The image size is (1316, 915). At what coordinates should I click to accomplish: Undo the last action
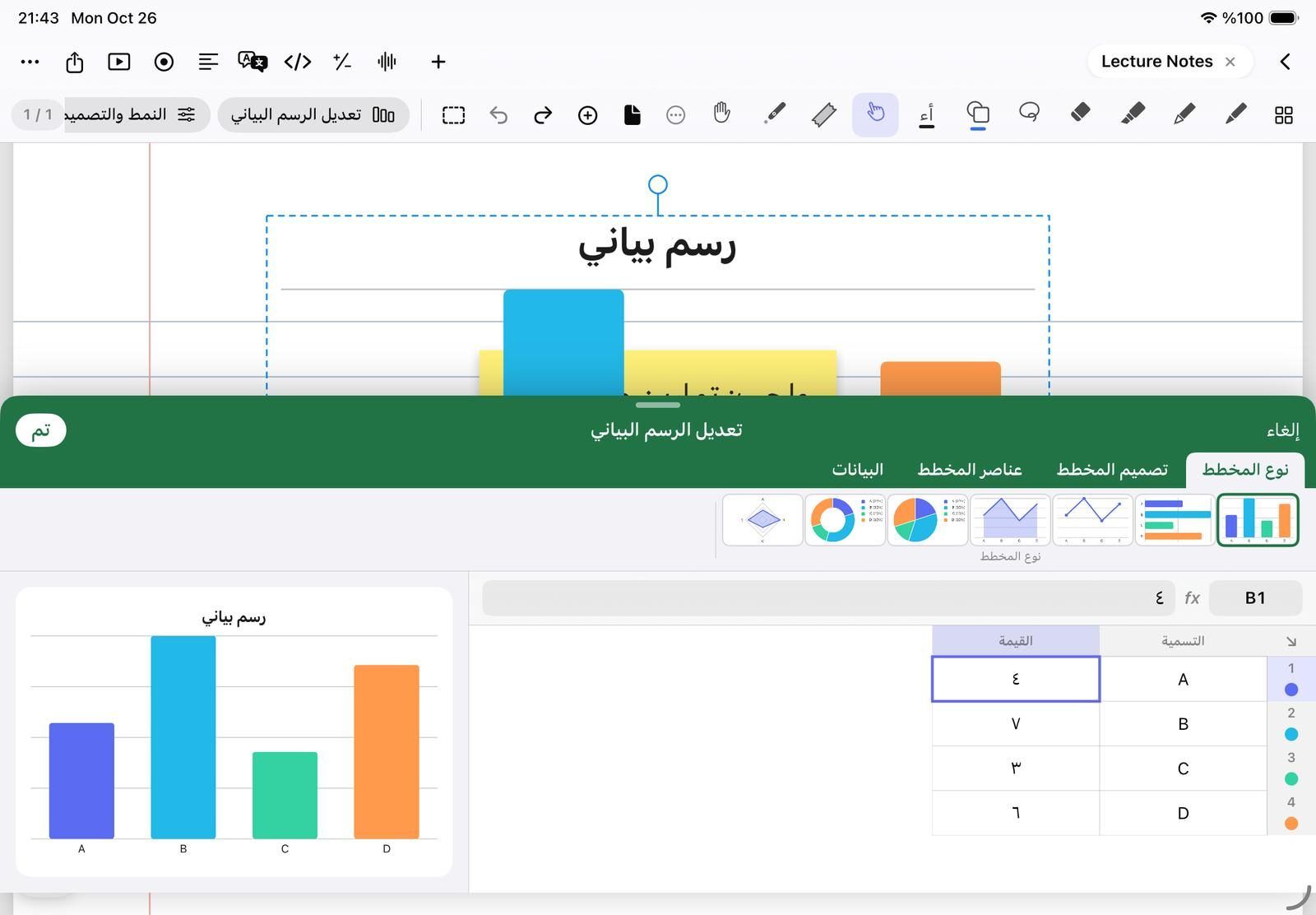pyautogui.click(x=498, y=115)
